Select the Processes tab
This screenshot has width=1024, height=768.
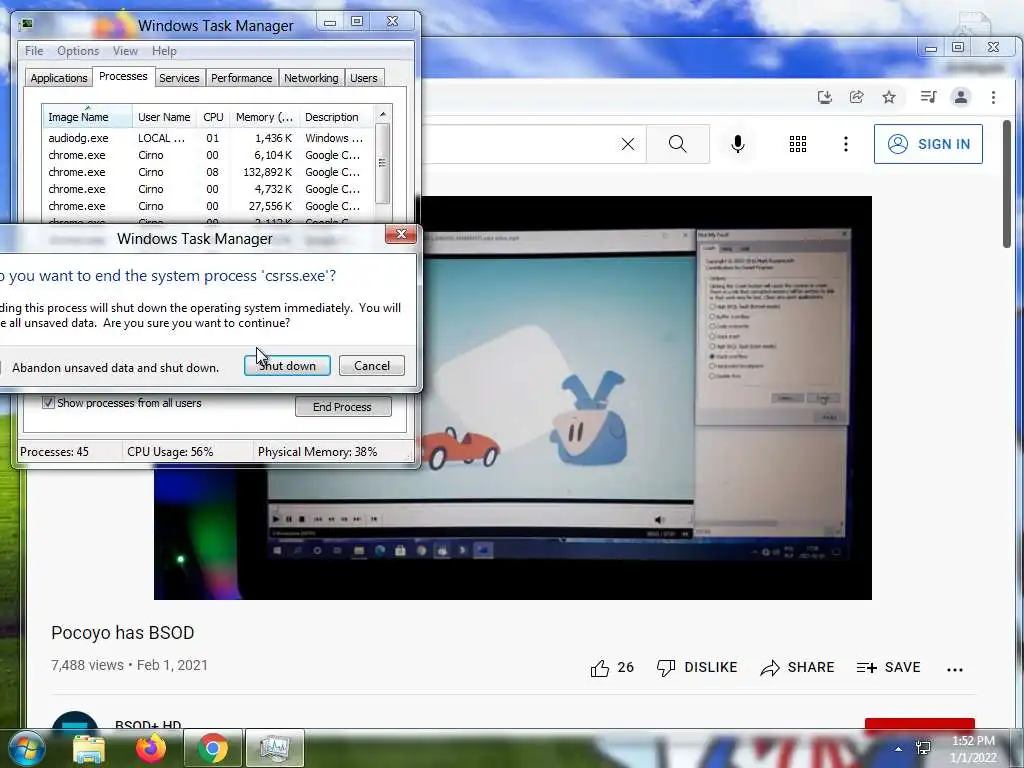point(123,76)
